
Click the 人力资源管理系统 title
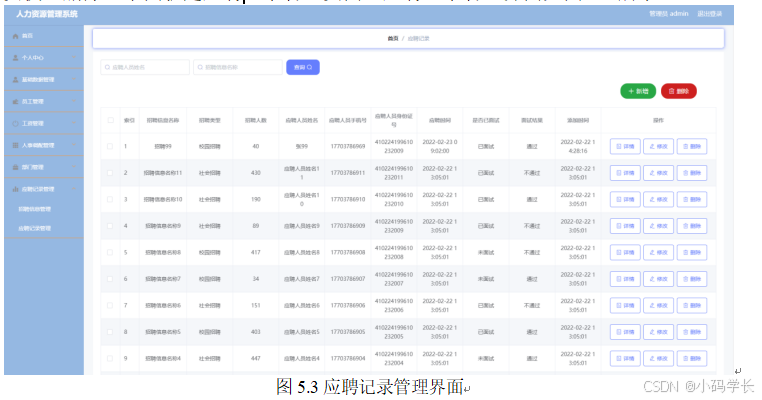coord(47,14)
